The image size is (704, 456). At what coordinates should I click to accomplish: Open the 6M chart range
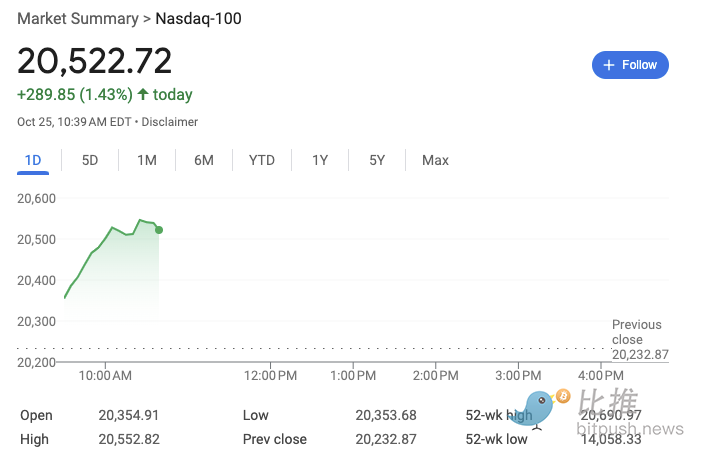click(204, 160)
